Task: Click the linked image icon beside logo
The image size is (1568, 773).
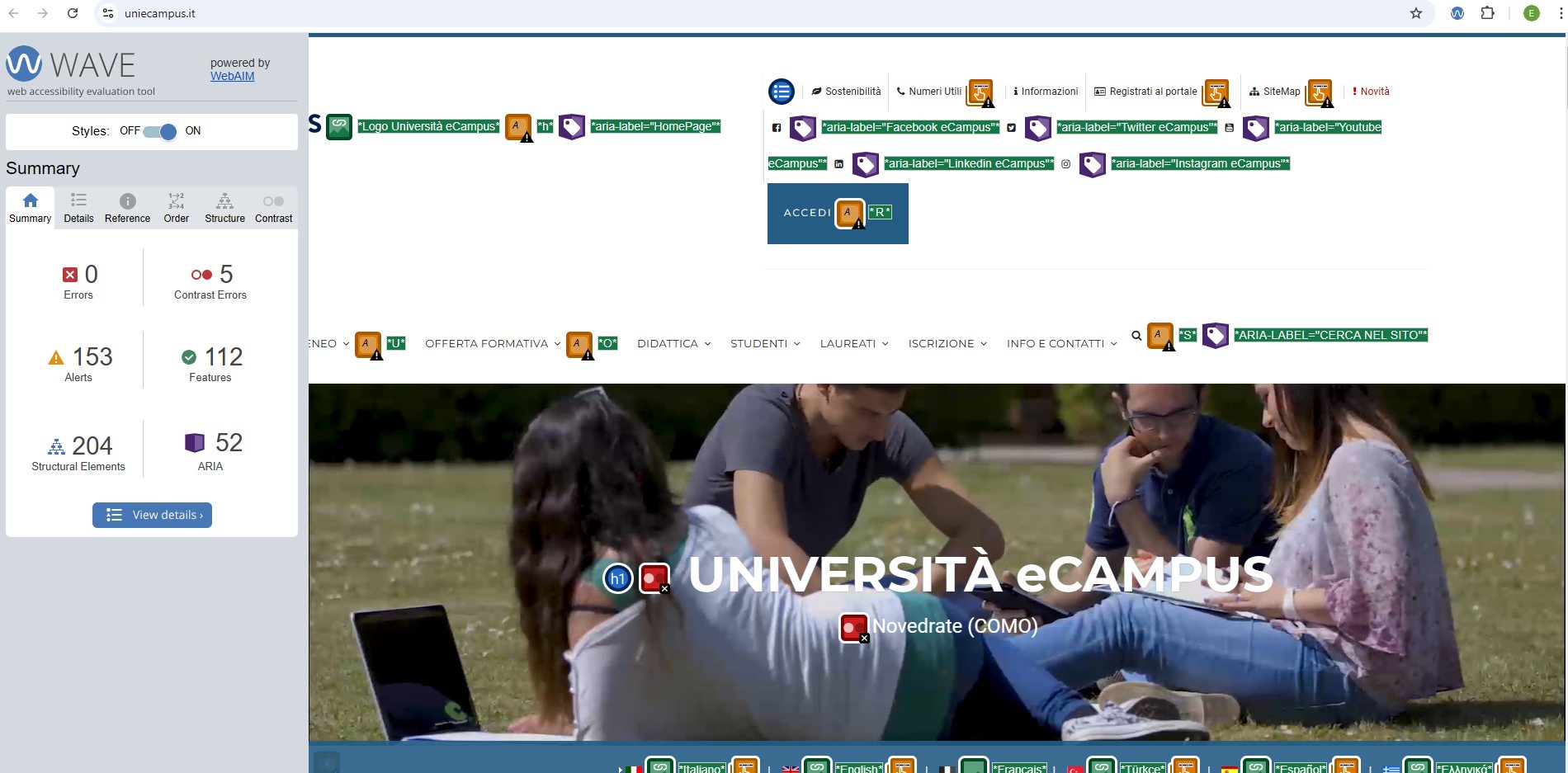Action: pyautogui.click(x=339, y=126)
